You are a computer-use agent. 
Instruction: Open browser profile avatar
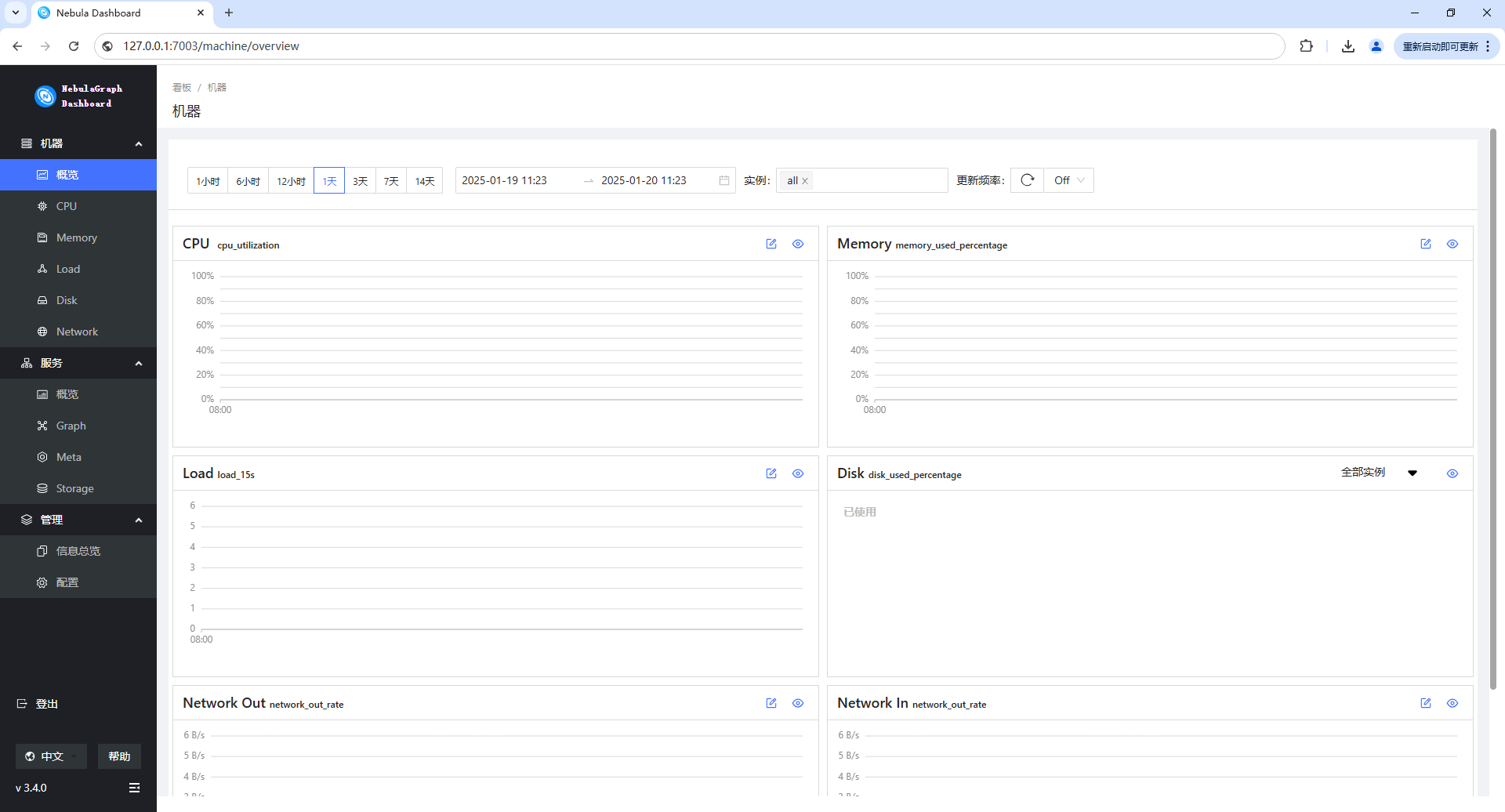point(1376,46)
